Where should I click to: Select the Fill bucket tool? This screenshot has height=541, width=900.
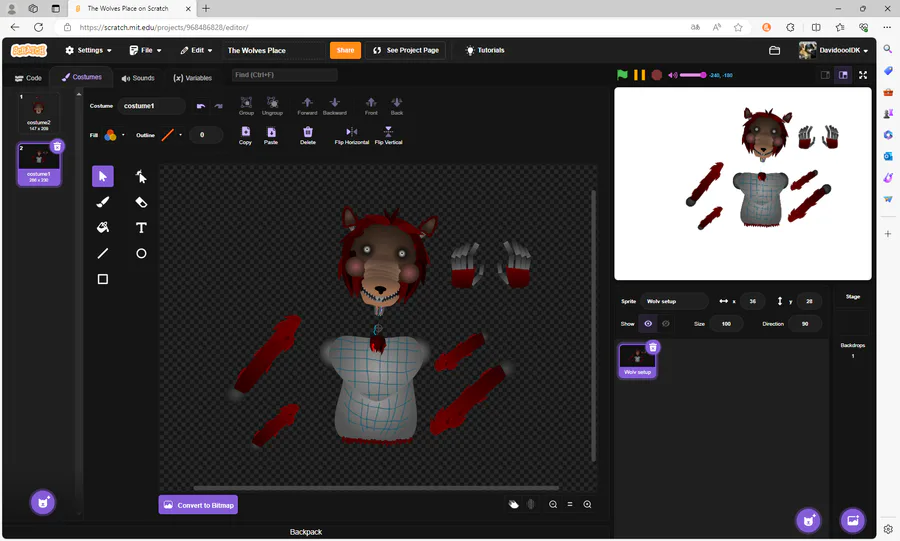pyautogui.click(x=103, y=227)
